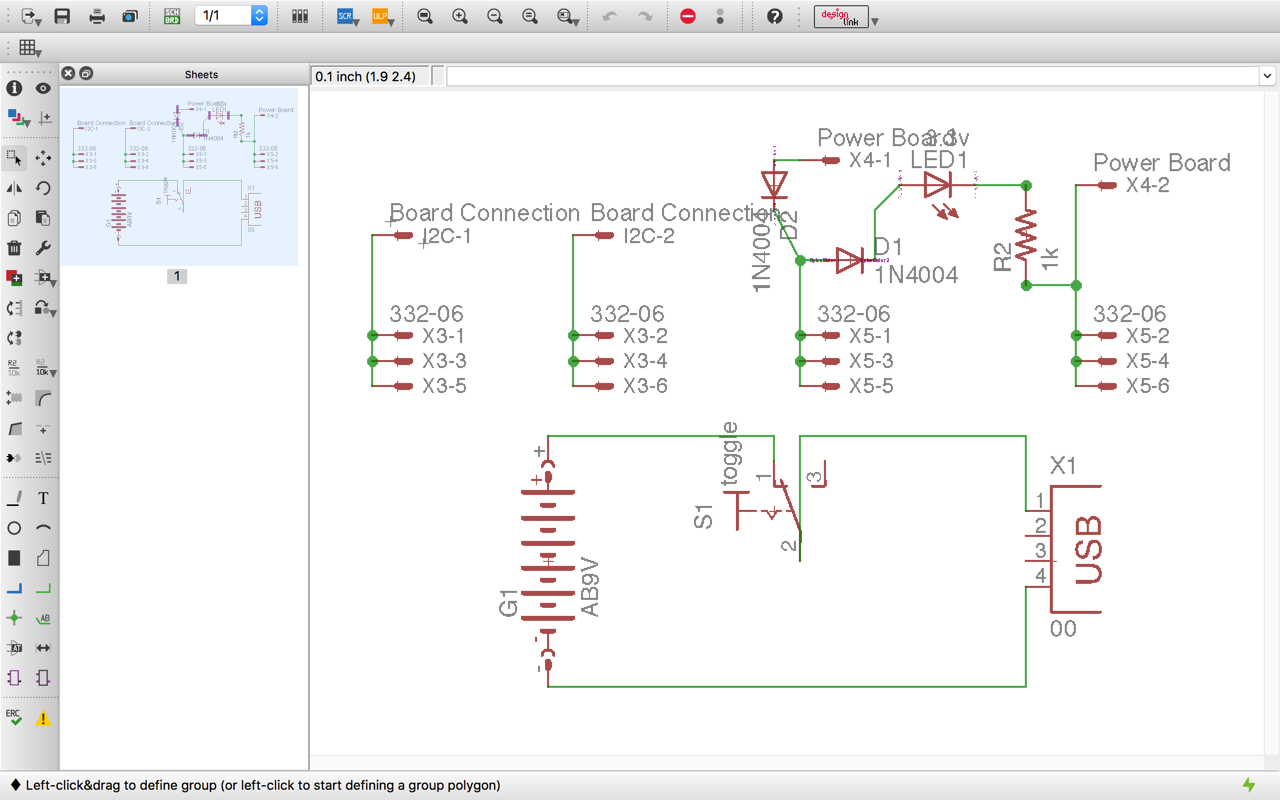Click the design link button
Image resolution: width=1280 pixels, height=800 pixels.
[846, 16]
